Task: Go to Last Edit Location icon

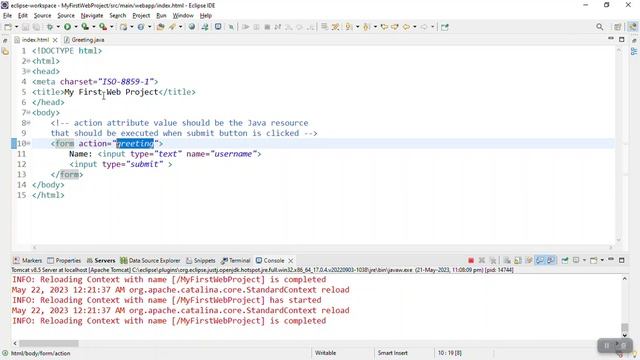Action: point(384,27)
